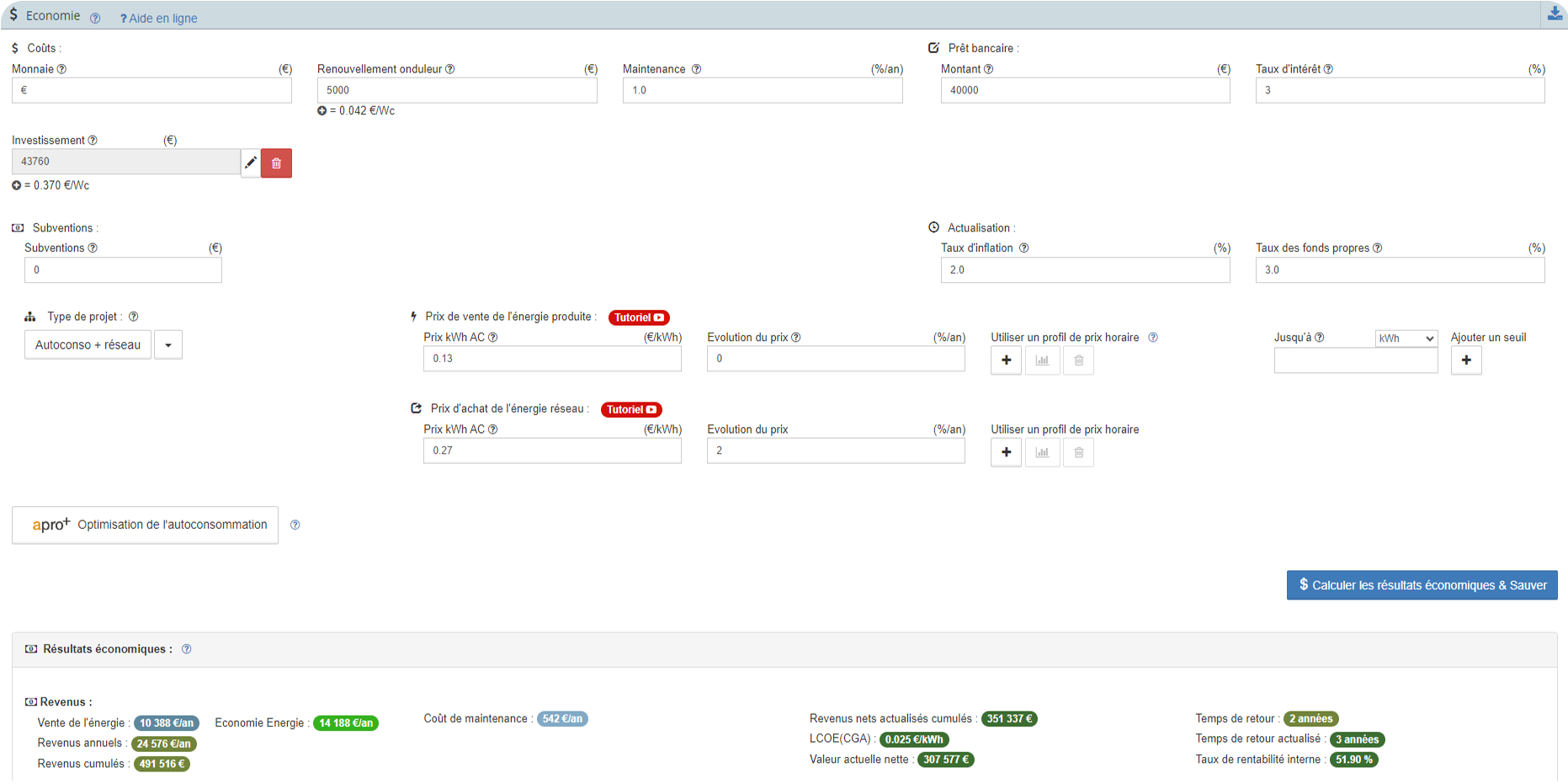Open help icon next to Economie title

[95, 18]
